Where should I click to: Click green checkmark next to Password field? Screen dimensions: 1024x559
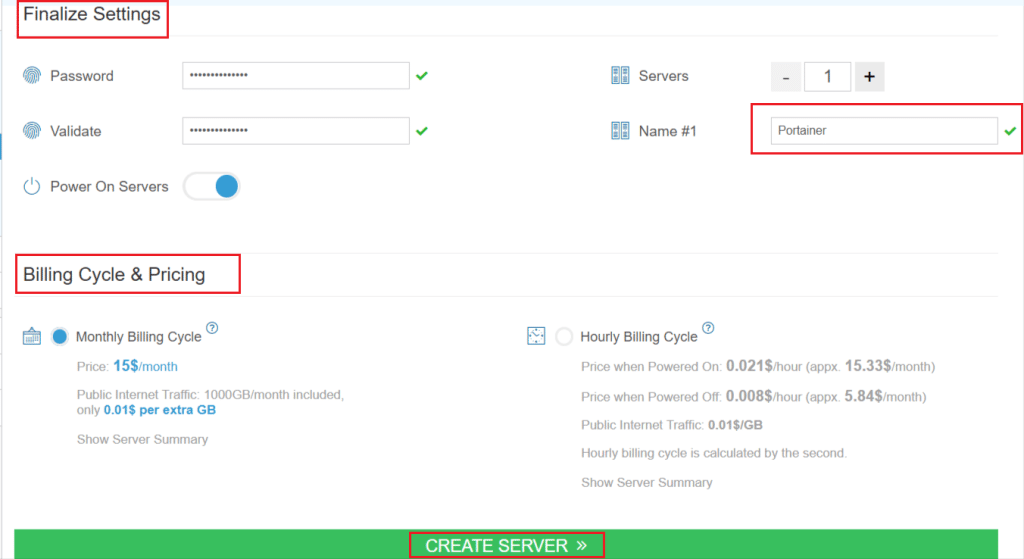click(x=422, y=76)
